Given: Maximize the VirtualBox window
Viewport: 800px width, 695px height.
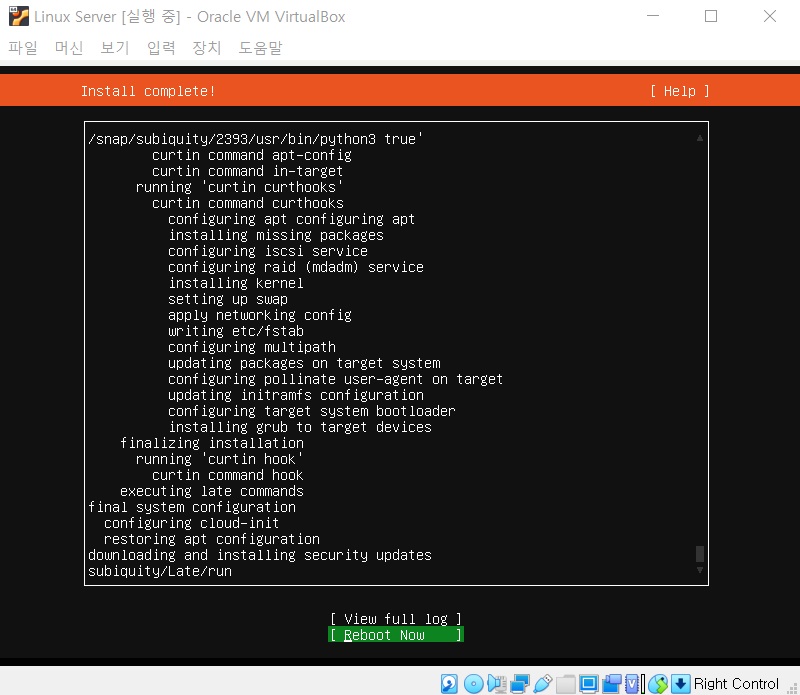Looking at the screenshot, I should pyautogui.click(x=711, y=16).
